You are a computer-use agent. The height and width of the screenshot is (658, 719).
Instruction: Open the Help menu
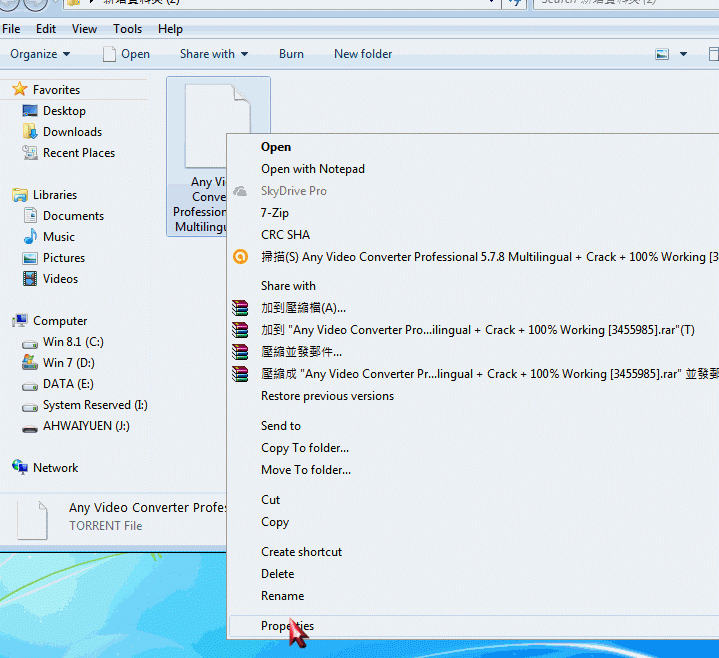(170, 29)
